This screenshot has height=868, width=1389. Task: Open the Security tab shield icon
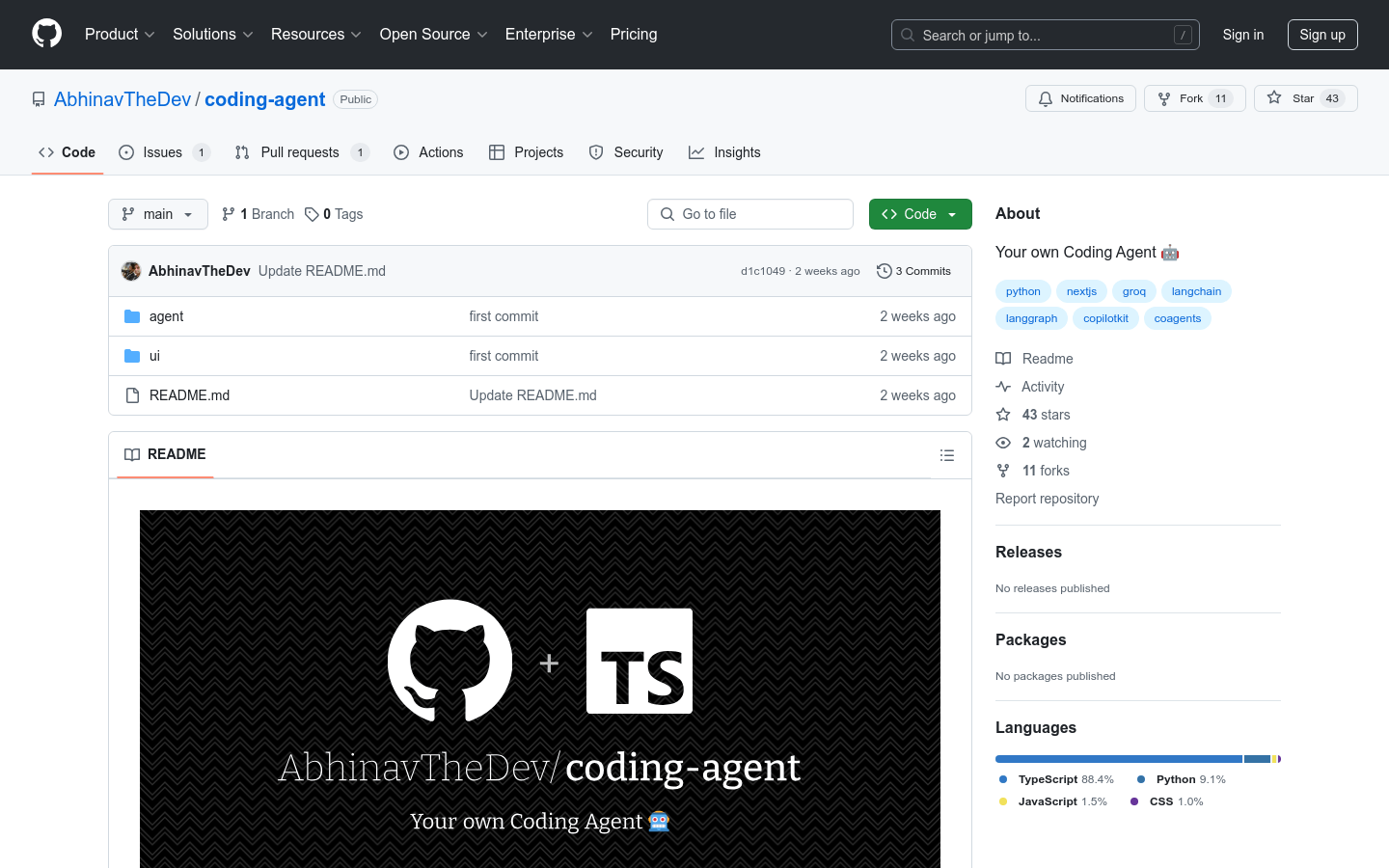595,151
